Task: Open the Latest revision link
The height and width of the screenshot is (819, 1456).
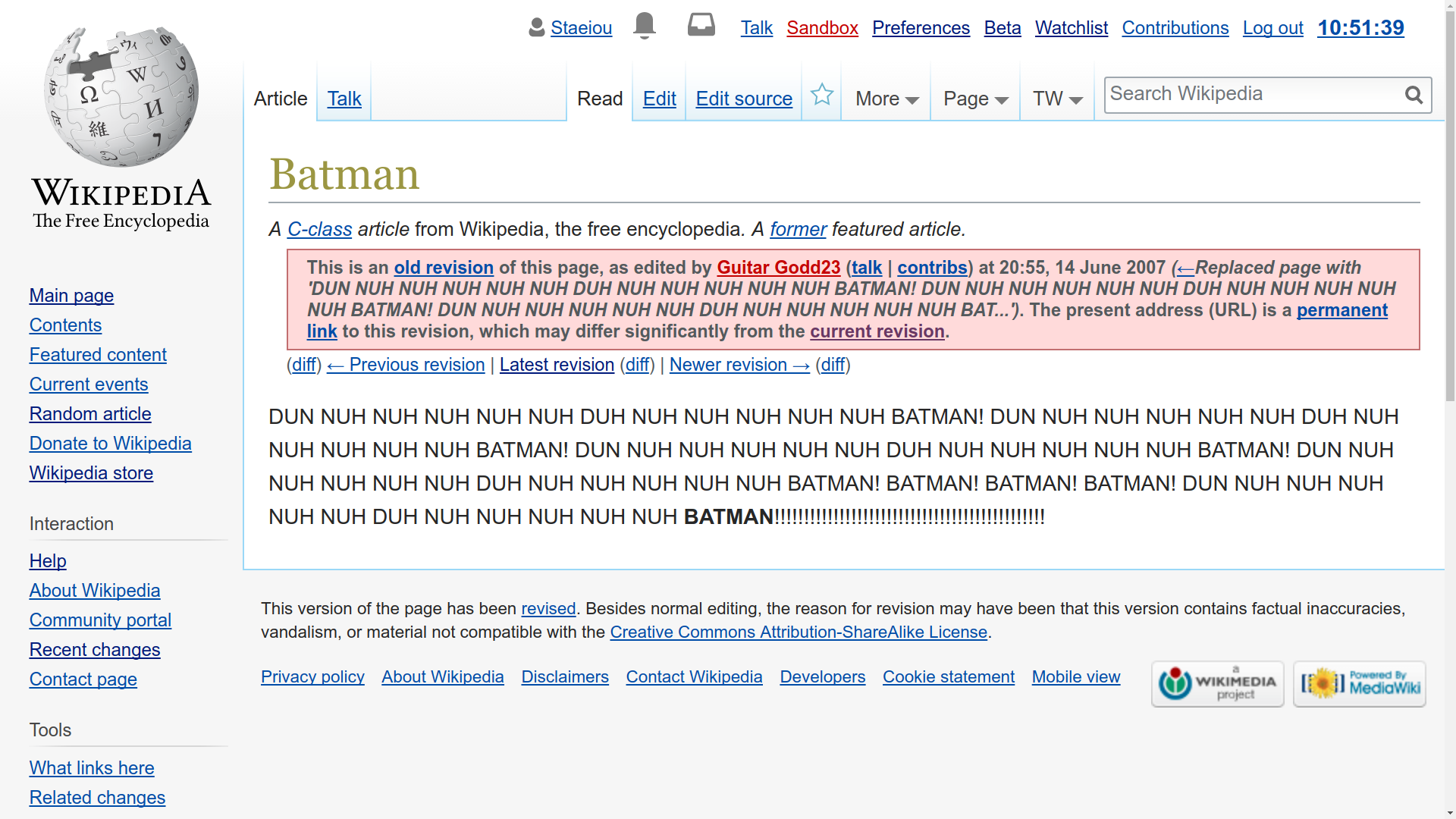Action: 557,365
